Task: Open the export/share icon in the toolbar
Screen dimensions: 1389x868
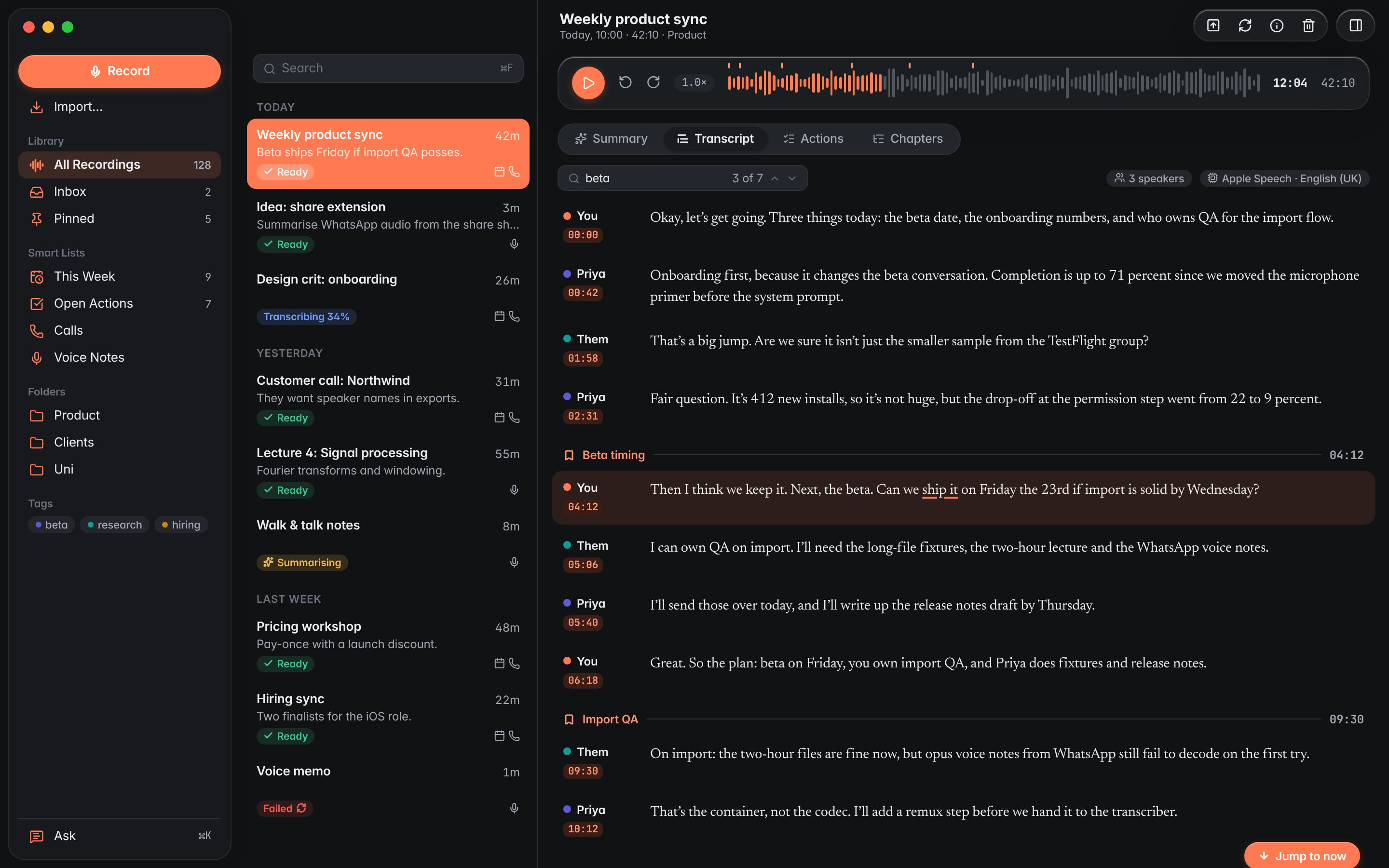Action: (1213, 25)
